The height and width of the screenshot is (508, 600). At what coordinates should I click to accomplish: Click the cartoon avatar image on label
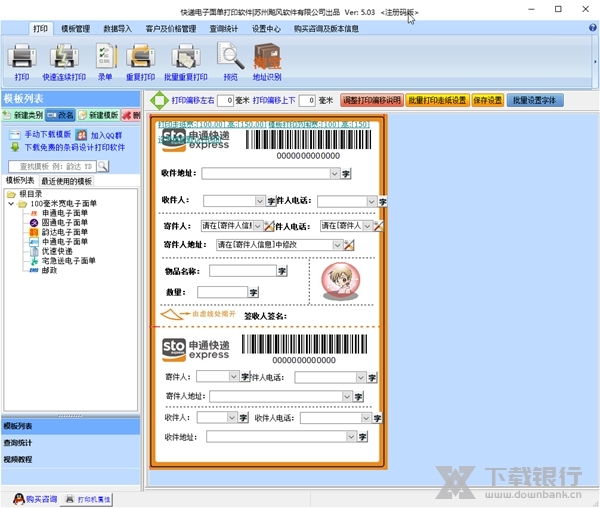tap(341, 281)
